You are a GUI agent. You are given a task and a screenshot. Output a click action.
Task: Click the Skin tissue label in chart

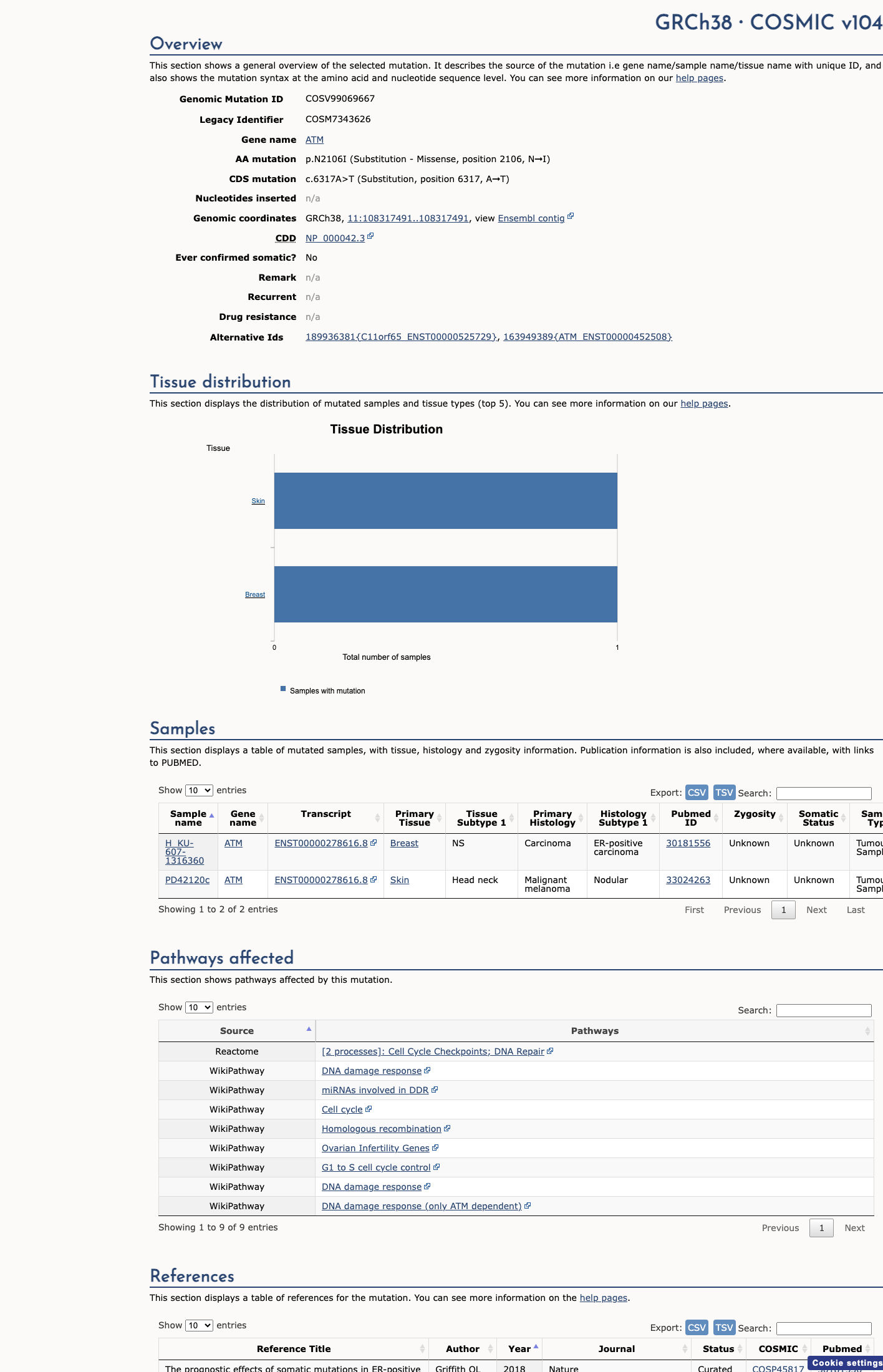(x=258, y=501)
